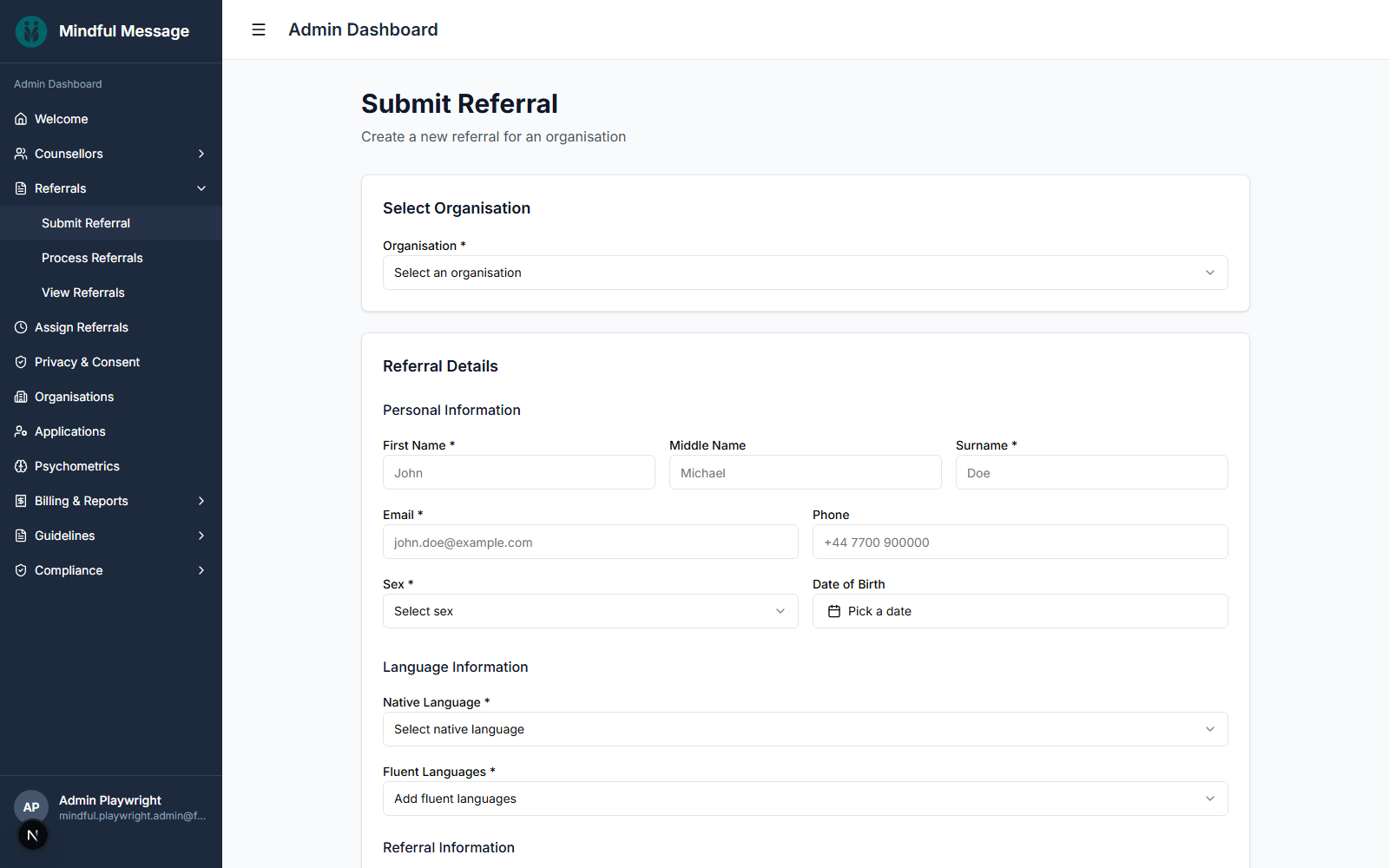Open Assign Referrals in sidebar

[111, 327]
